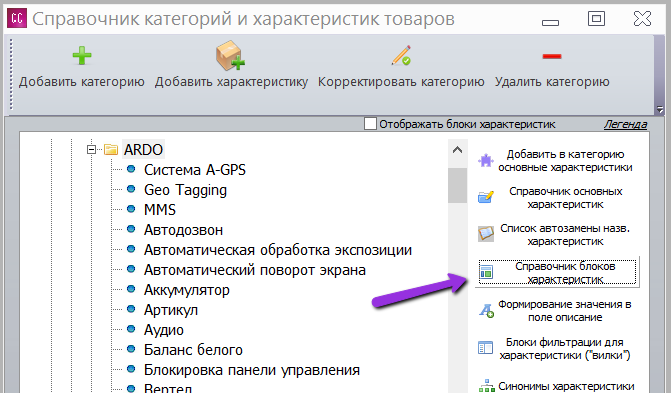Click the blue bullet next to Аккумулятор
Image resolution: width=671 pixels, height=393 pixels.
131,289
